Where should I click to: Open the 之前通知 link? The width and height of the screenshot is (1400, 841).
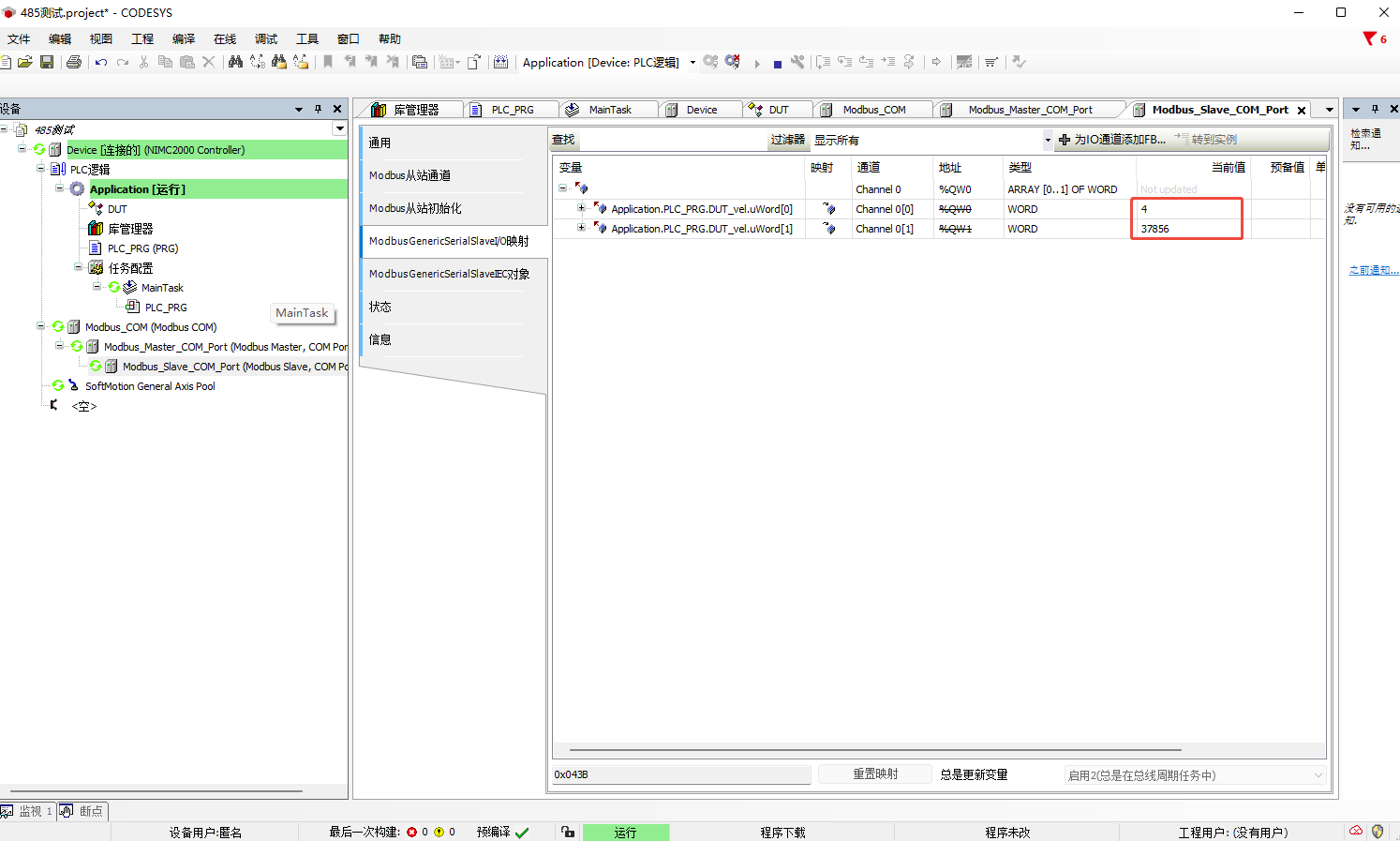(x=1374, y=270)
